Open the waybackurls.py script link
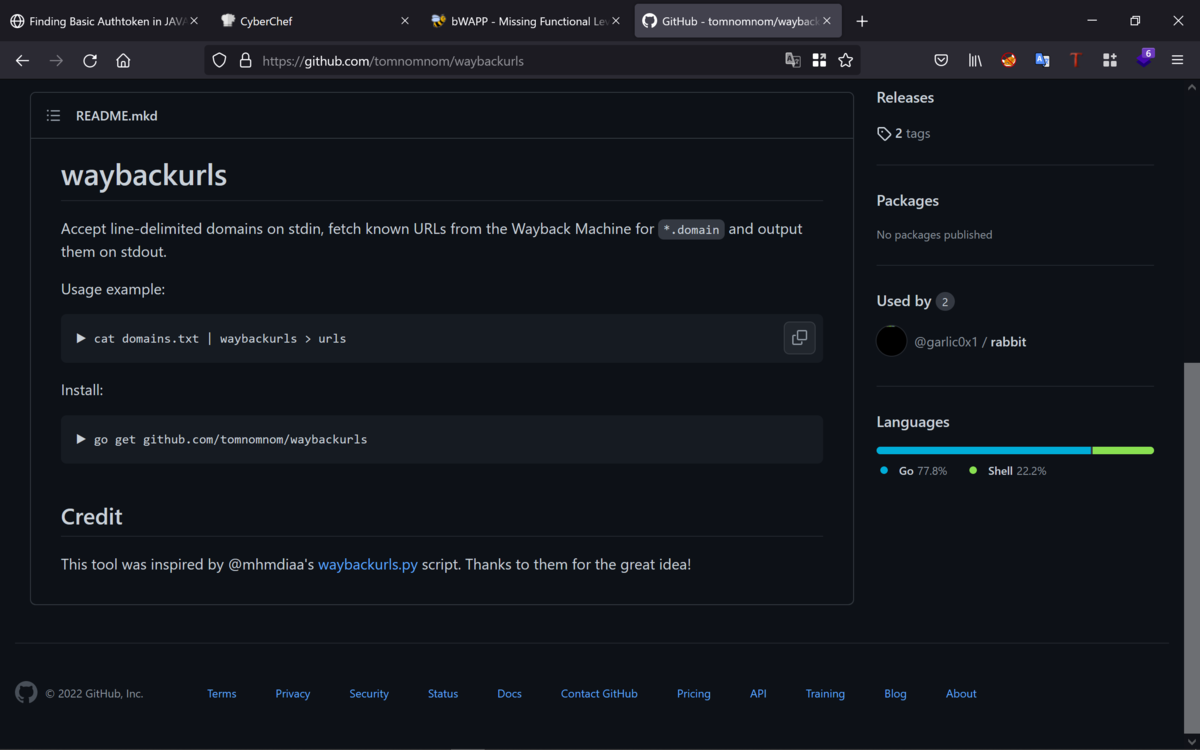1200x750 pixels. 368,564
